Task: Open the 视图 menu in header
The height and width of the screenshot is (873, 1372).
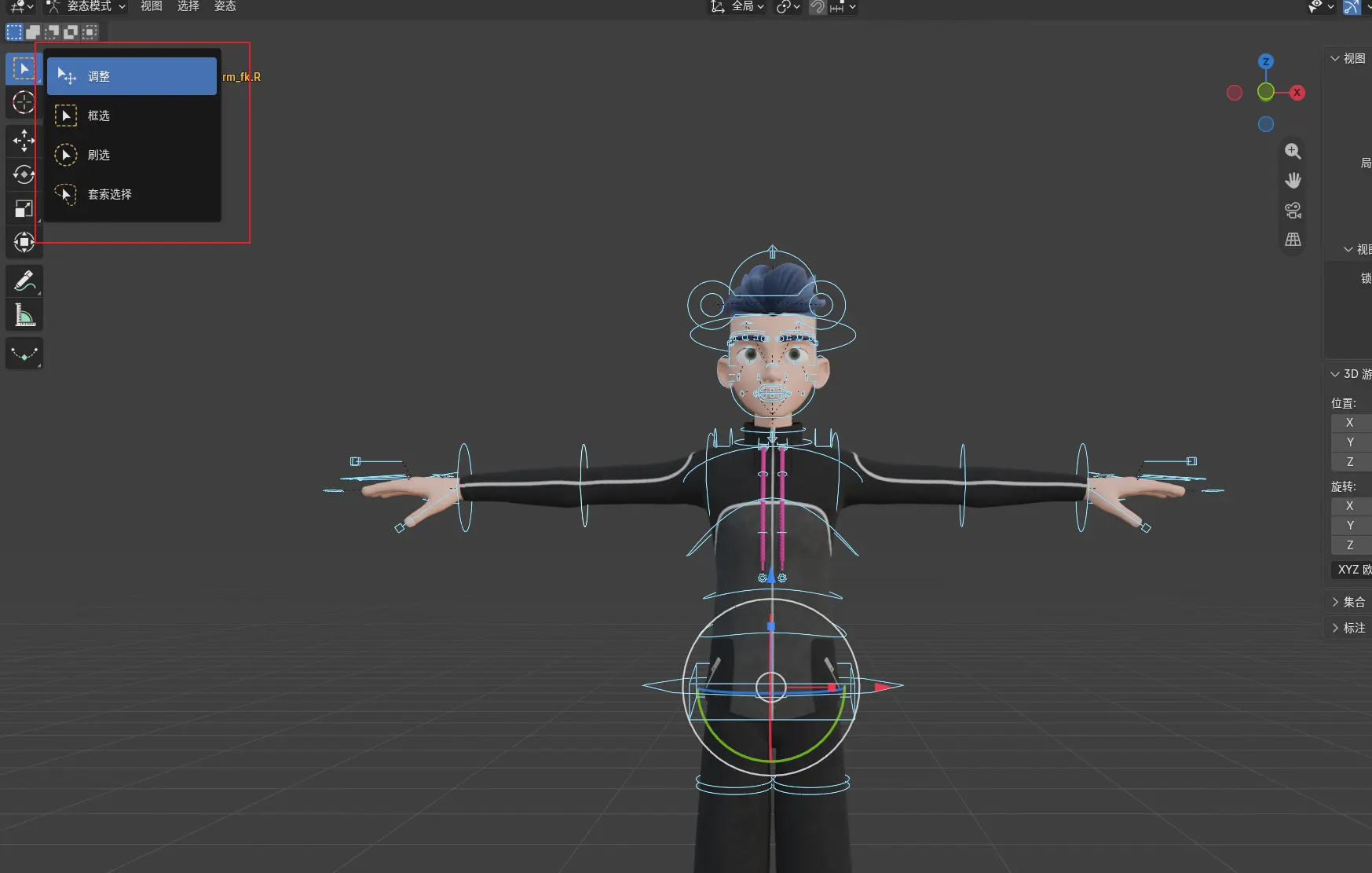Action: click(152, 6)
